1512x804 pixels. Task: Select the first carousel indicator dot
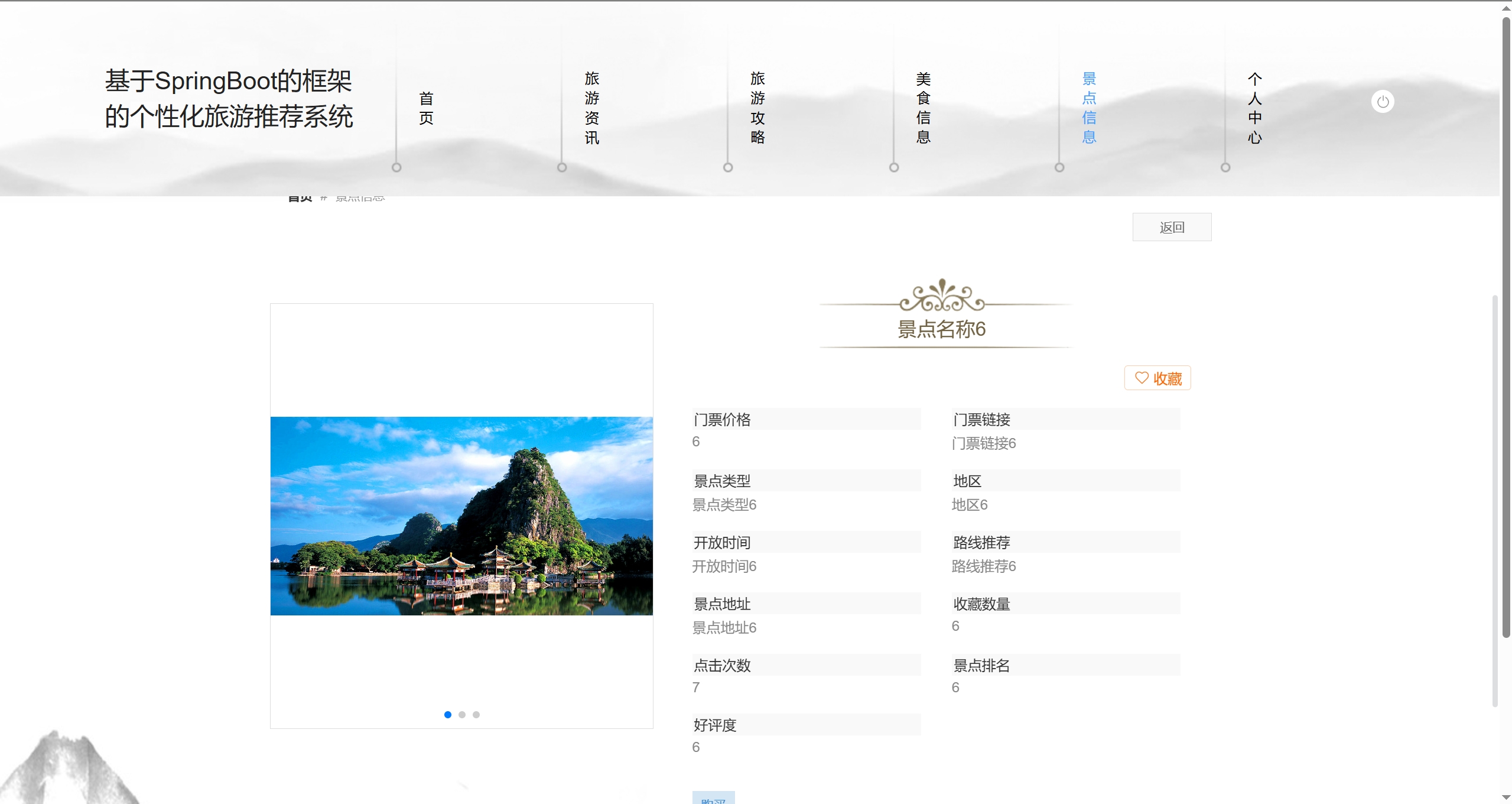[x=447, y=715]
